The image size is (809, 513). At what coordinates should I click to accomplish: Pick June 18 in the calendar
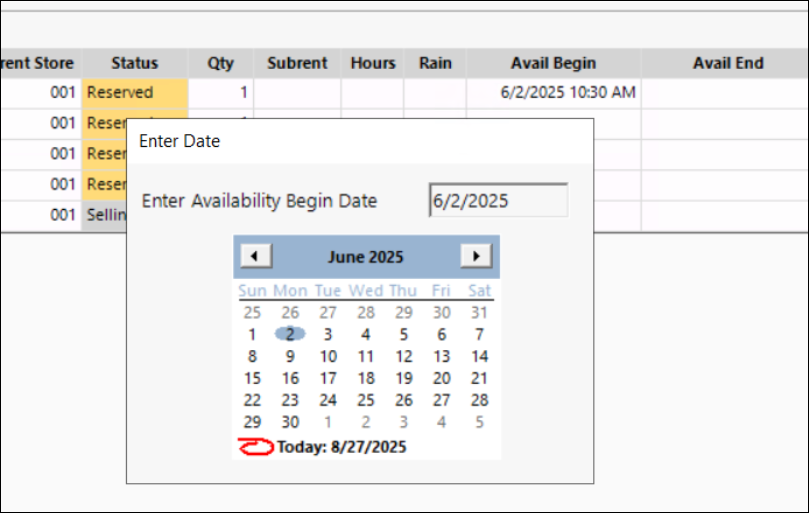[x=366, y=378]
